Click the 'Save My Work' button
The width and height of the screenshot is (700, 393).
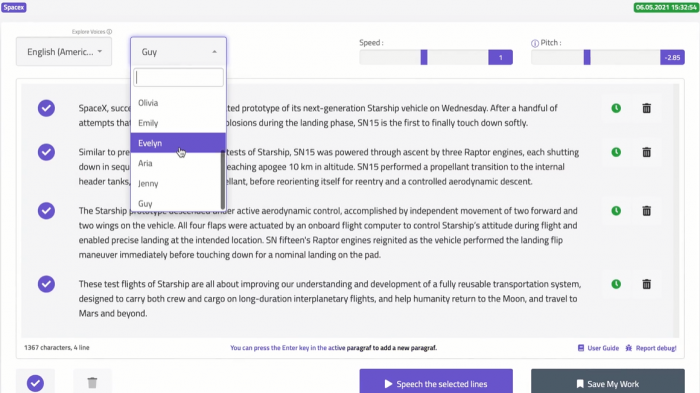click(x=608, y=383)
